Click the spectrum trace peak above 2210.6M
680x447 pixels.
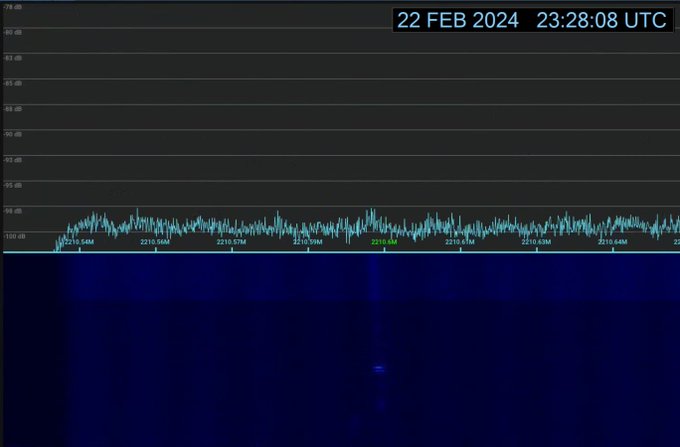[x=371, y=212]
